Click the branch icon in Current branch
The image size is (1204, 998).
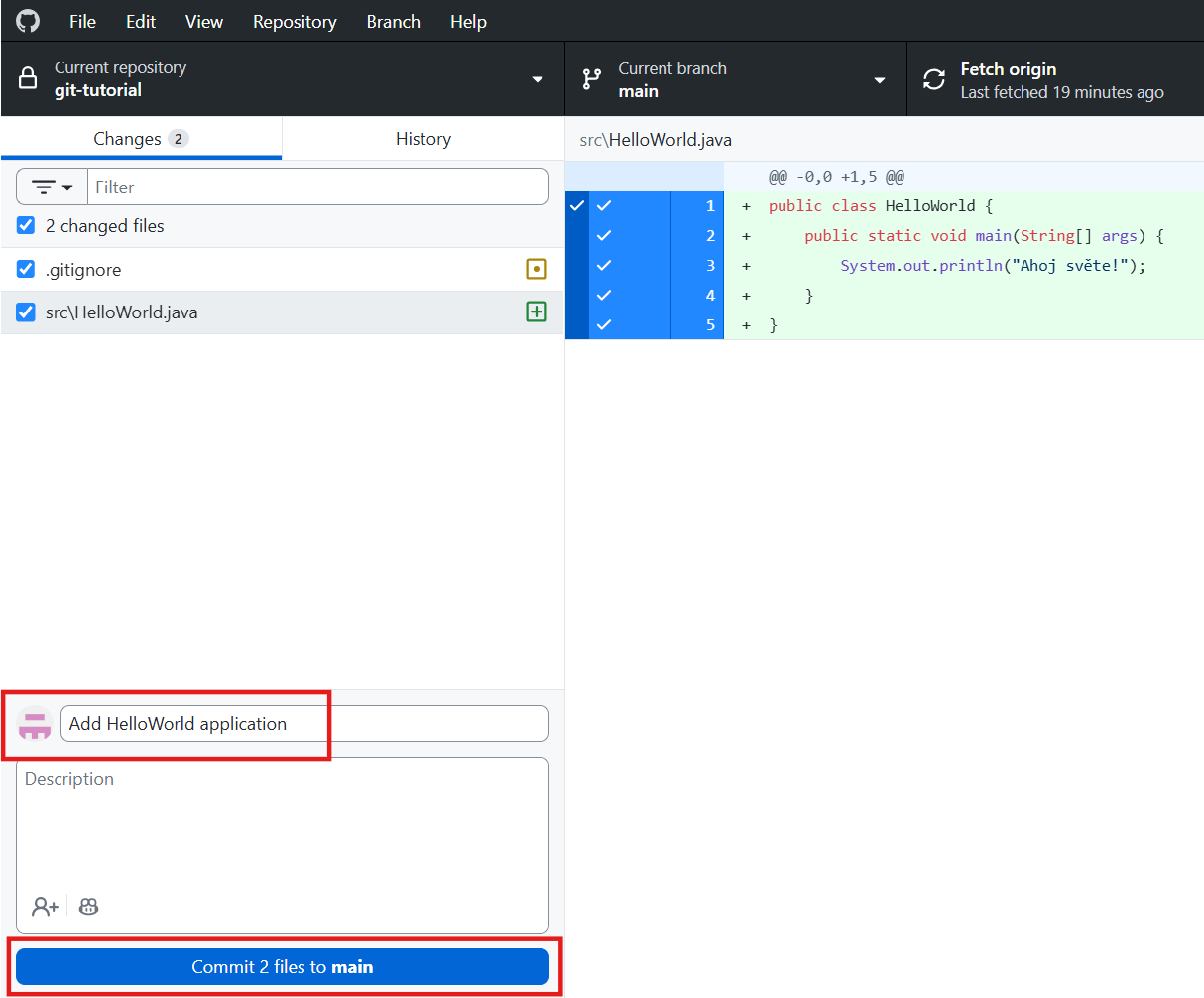[592, 79]
